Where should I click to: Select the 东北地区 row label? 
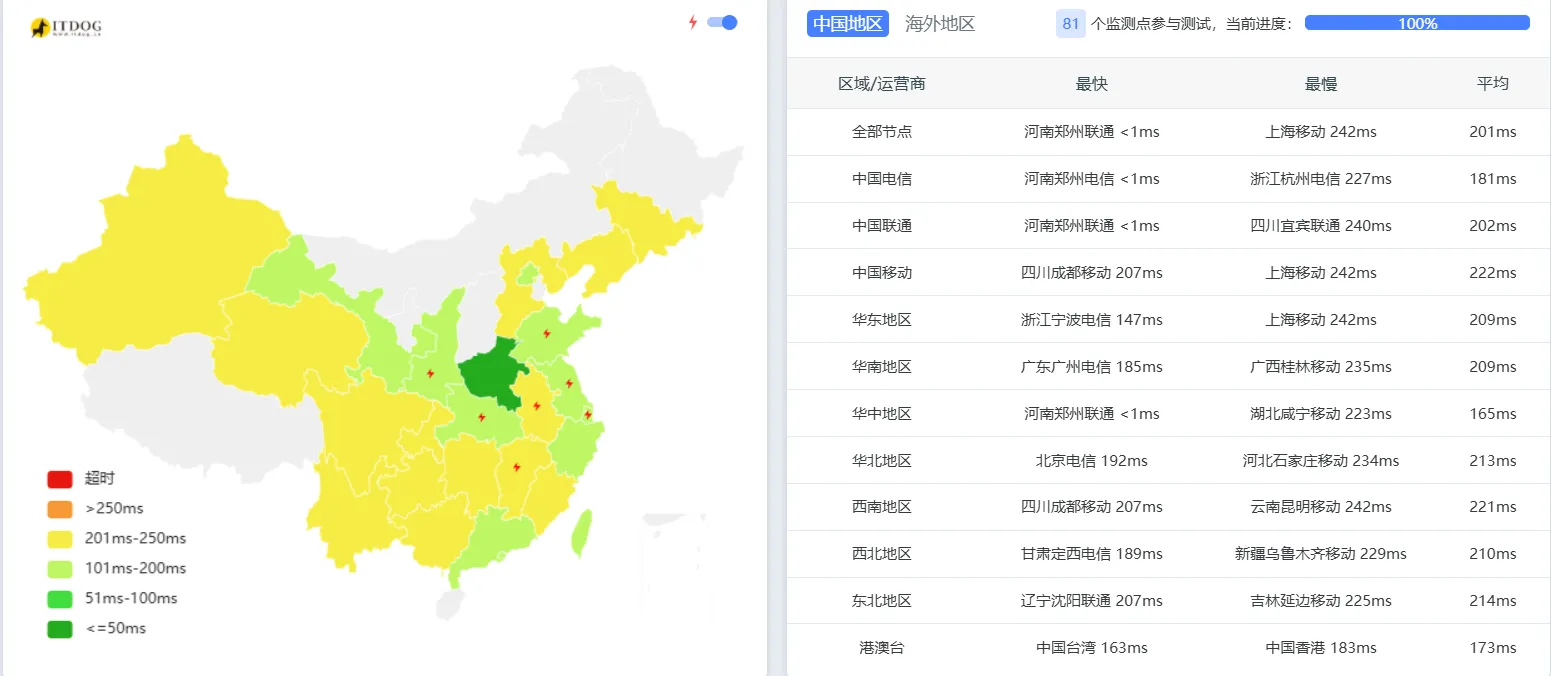[x=882, y=601]
